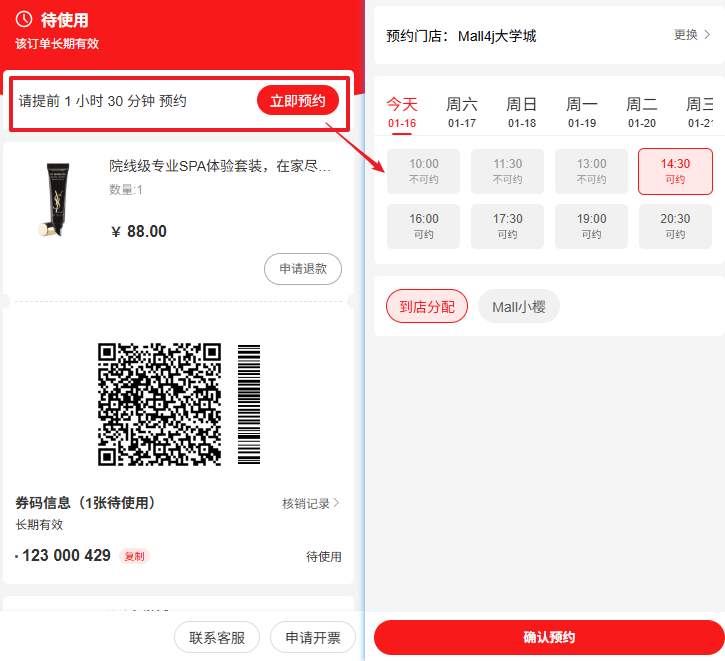Click the voucher code 123 000 429
Viewport: 725px width, 661px height.
pos(67,556)
